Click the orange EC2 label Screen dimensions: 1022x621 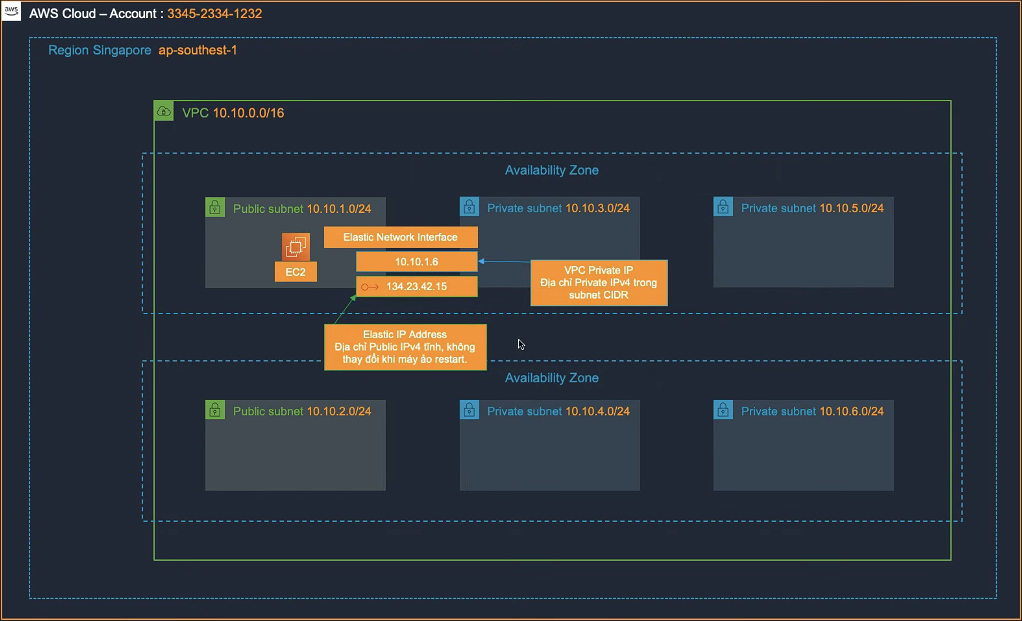click(295, 272)
